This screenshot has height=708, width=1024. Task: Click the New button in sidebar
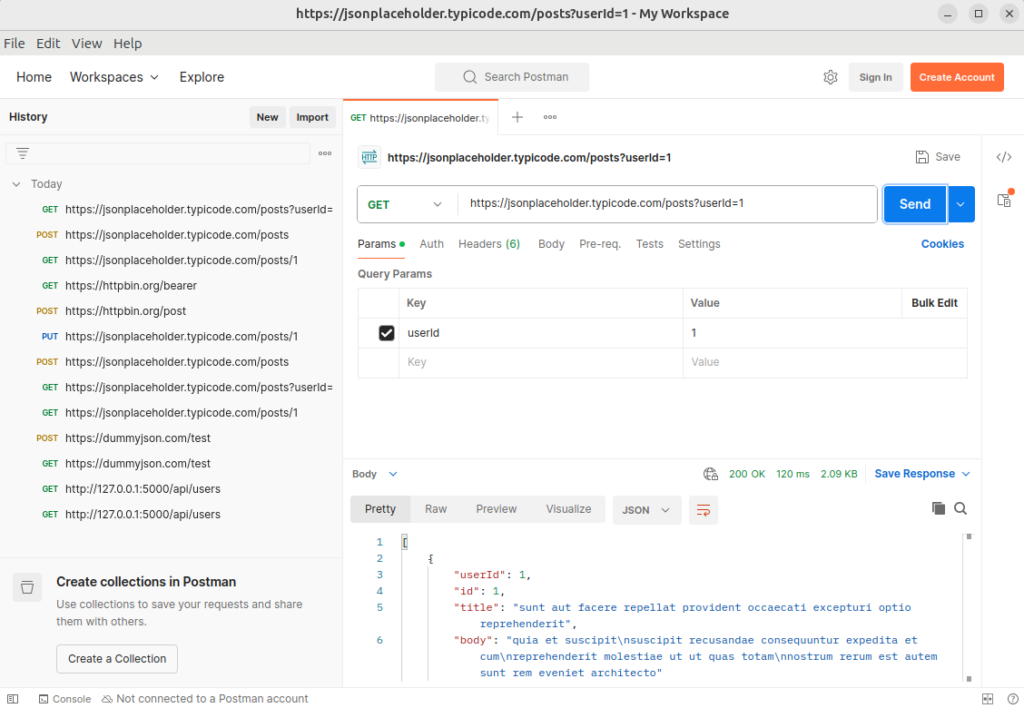[x=267, y=118]
